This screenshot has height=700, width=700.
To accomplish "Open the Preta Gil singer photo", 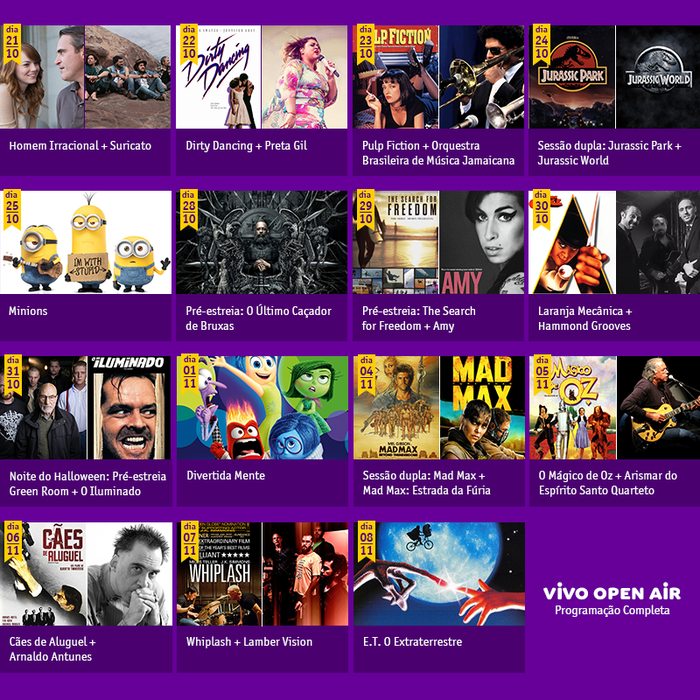I will 304,77.
